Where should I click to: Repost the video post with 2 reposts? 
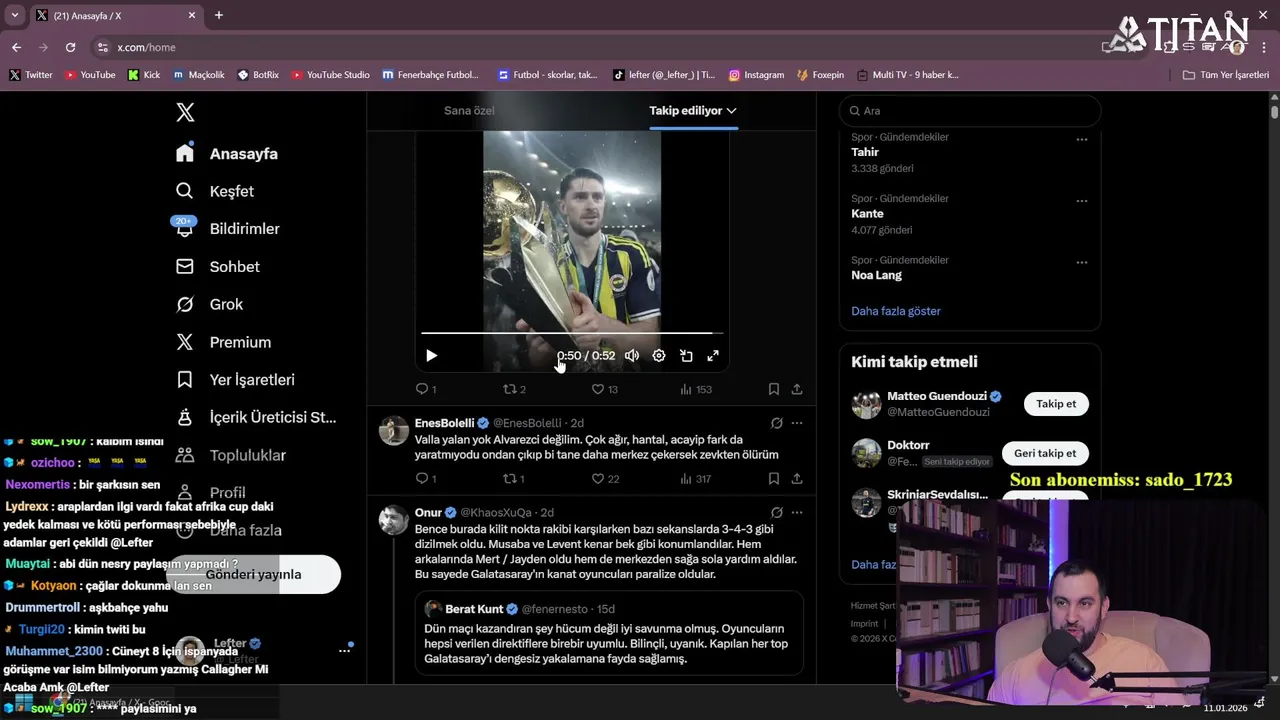(x=514, y=389)
